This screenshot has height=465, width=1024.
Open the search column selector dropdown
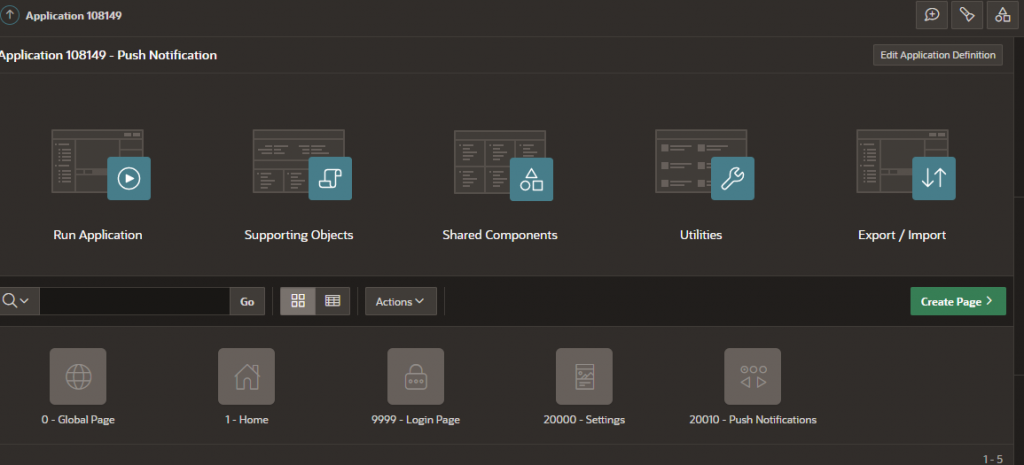click(x=15, y=301)
